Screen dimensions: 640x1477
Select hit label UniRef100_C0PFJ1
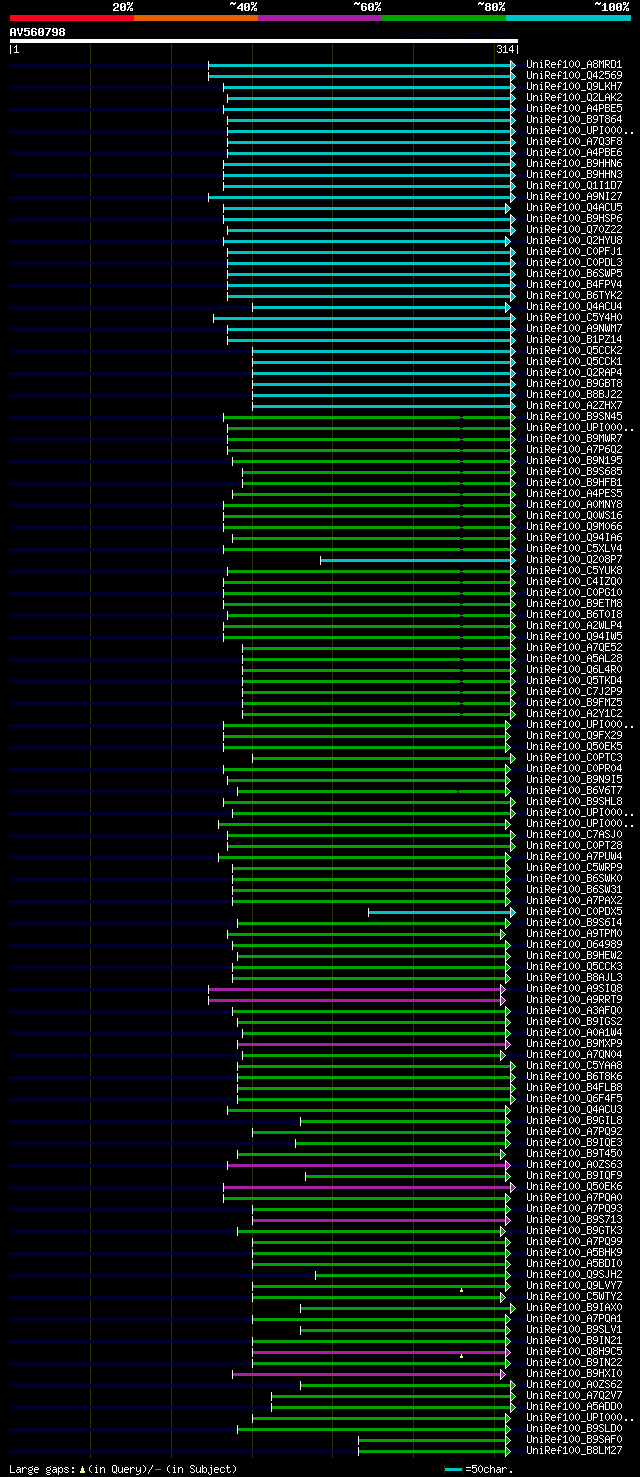point(574,251)
